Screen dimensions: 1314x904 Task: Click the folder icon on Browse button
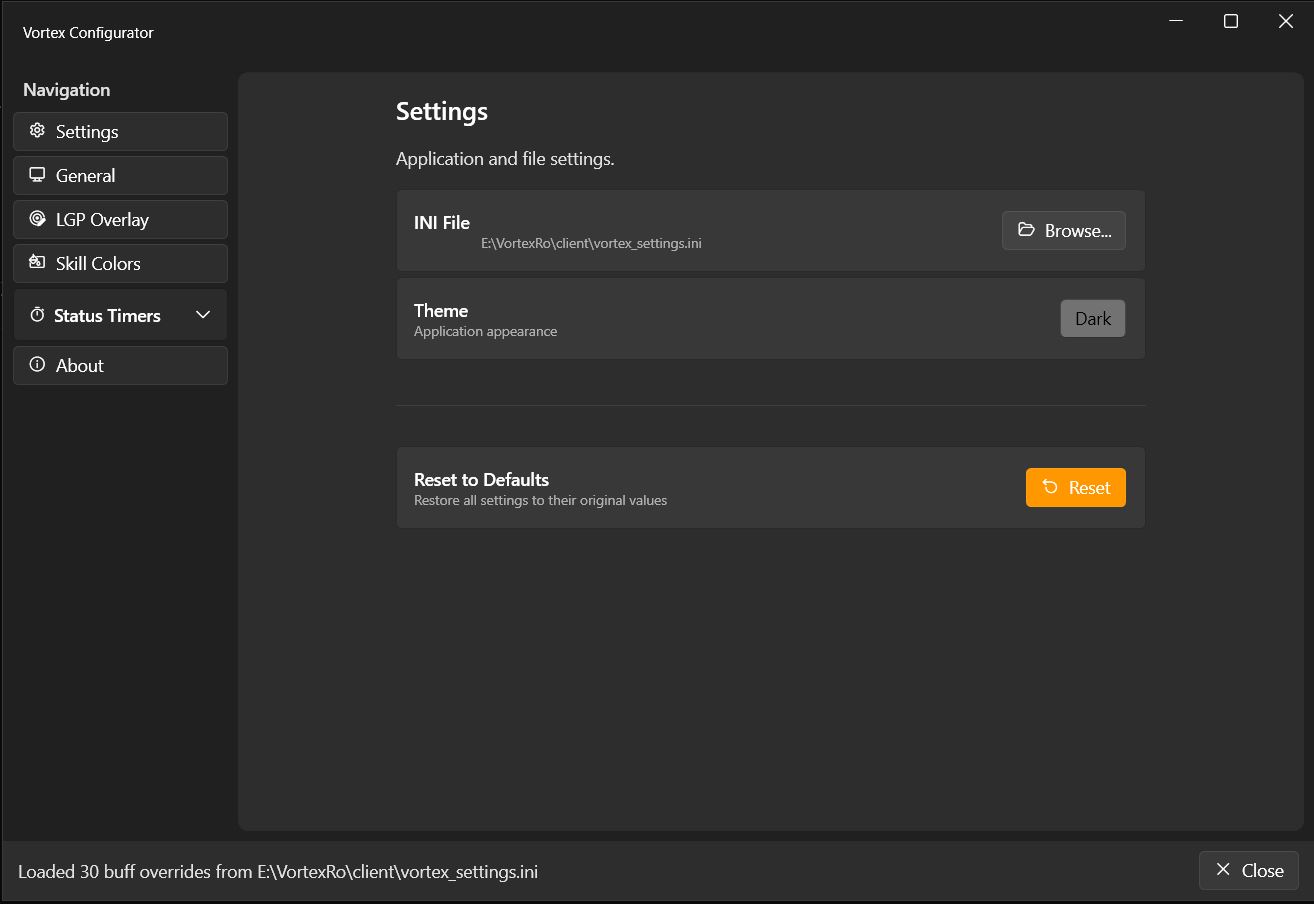(x=1026, y=230)
